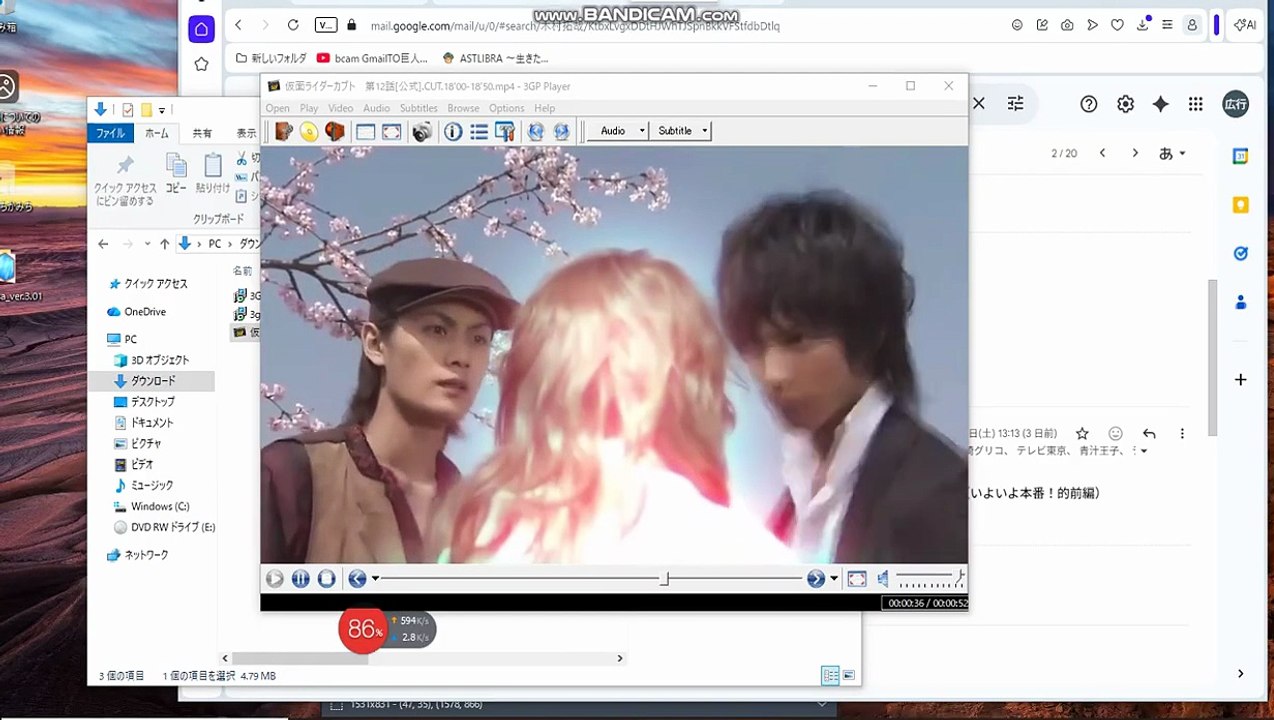
Task: Pause the video playback
Action: (300, 578)
